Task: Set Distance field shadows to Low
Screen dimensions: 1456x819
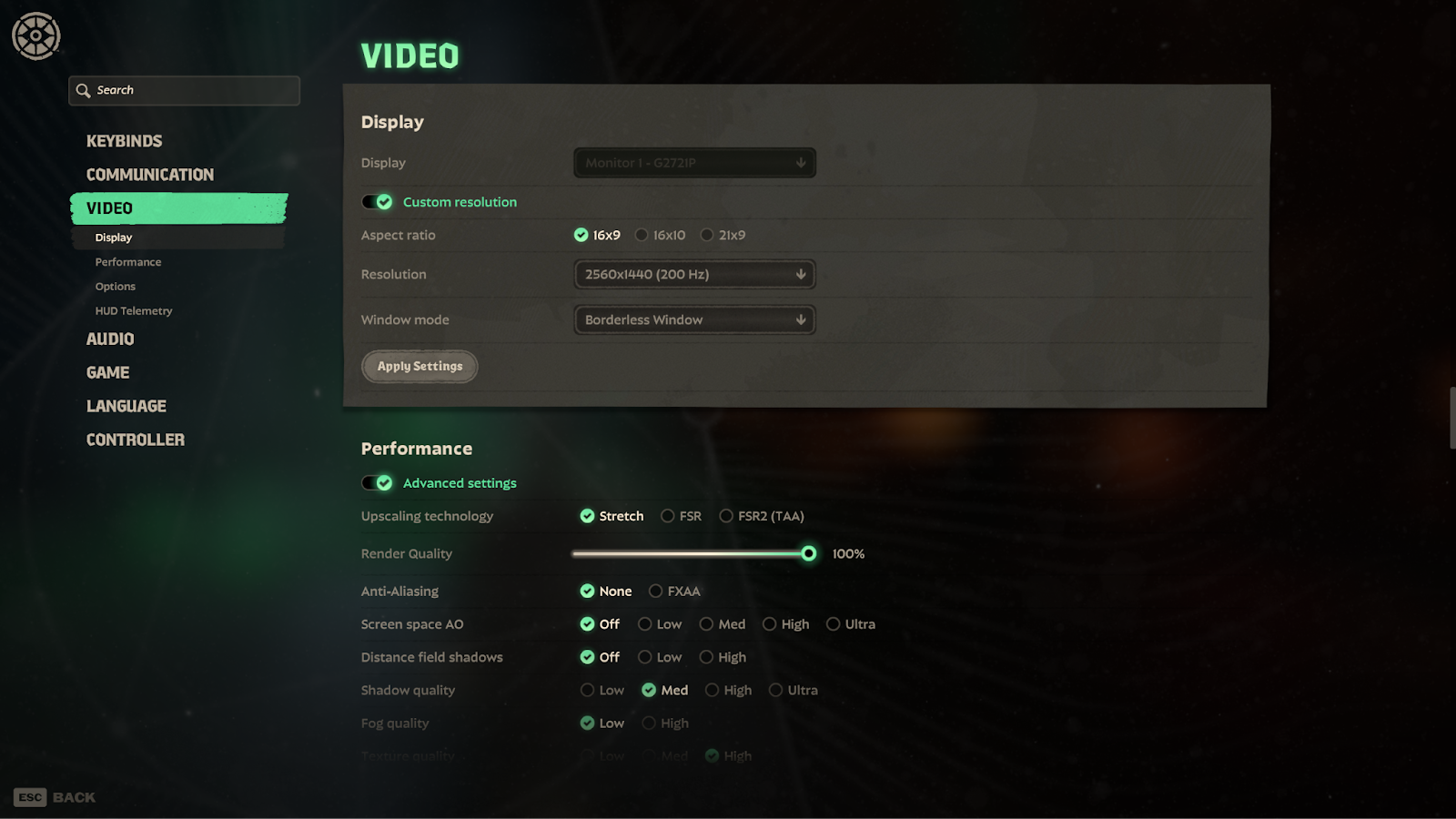Action: point(645,657)
